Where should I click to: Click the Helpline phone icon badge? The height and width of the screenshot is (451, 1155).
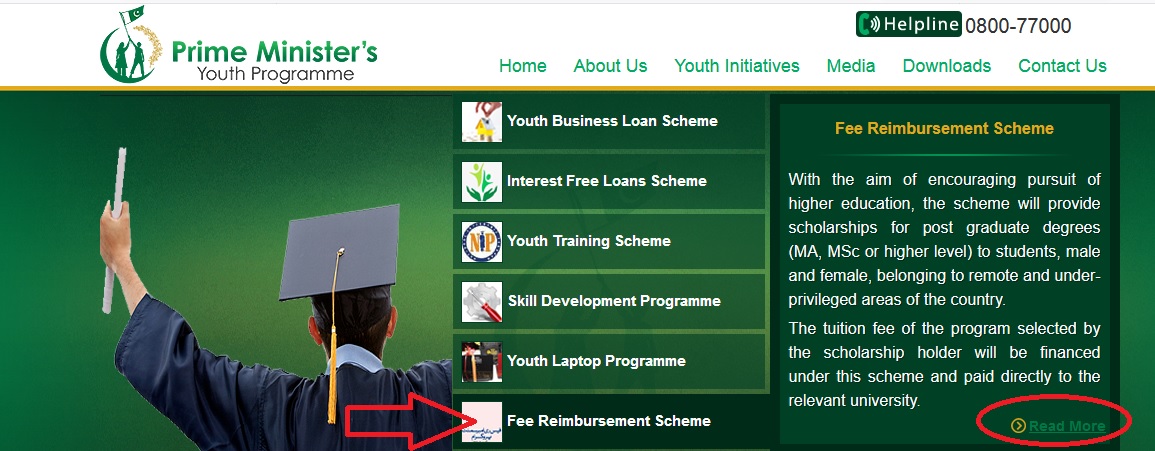909,24
